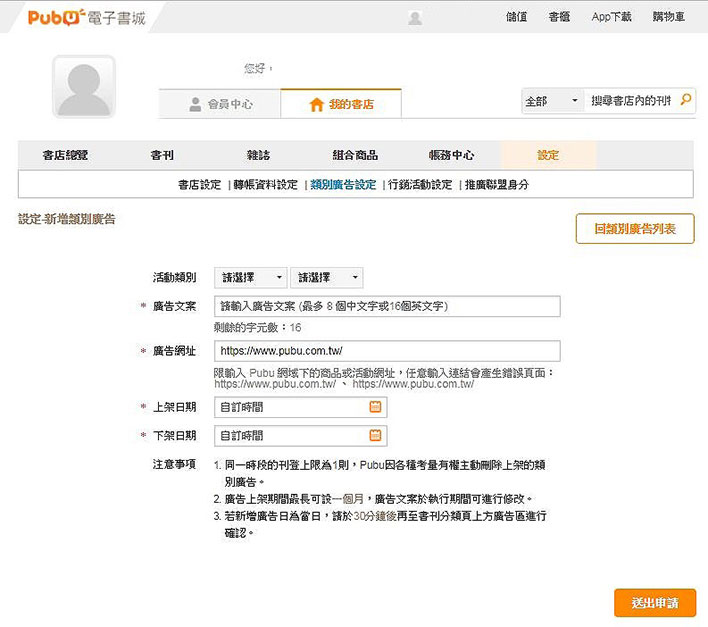Image resolution: width=708 pixels, height=627 pixels.
Task: Click the 搜尋書店內的刊物 search field
Action: [x=631, y=101]
